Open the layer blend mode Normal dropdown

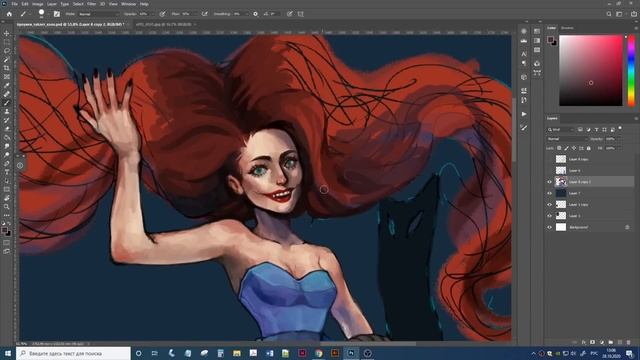pyautogui.click(x=567, y=139)
